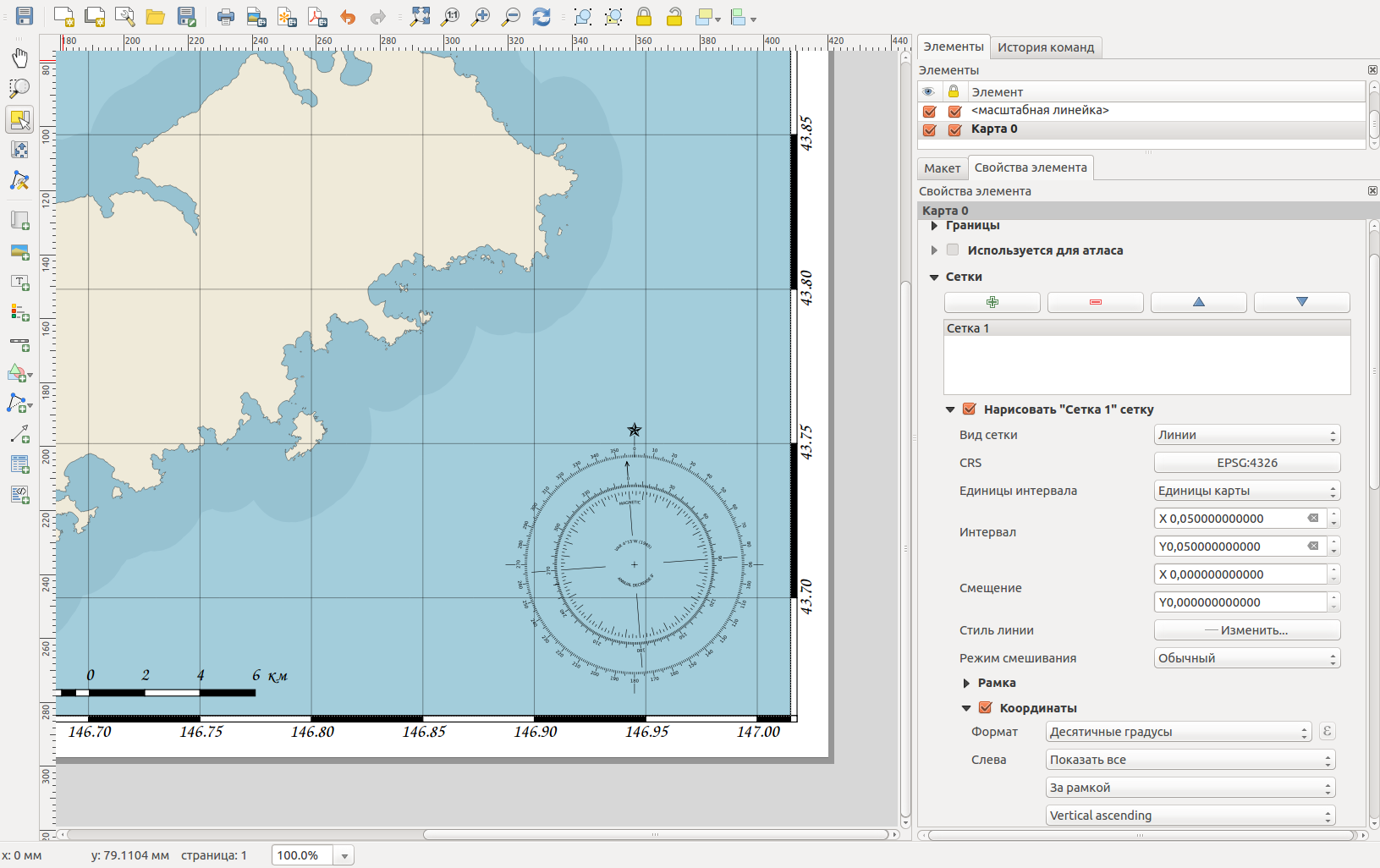The image size is (1380, 868).
Task: Select the Add Attribute Table tool
Action: (x=19, y=464)
